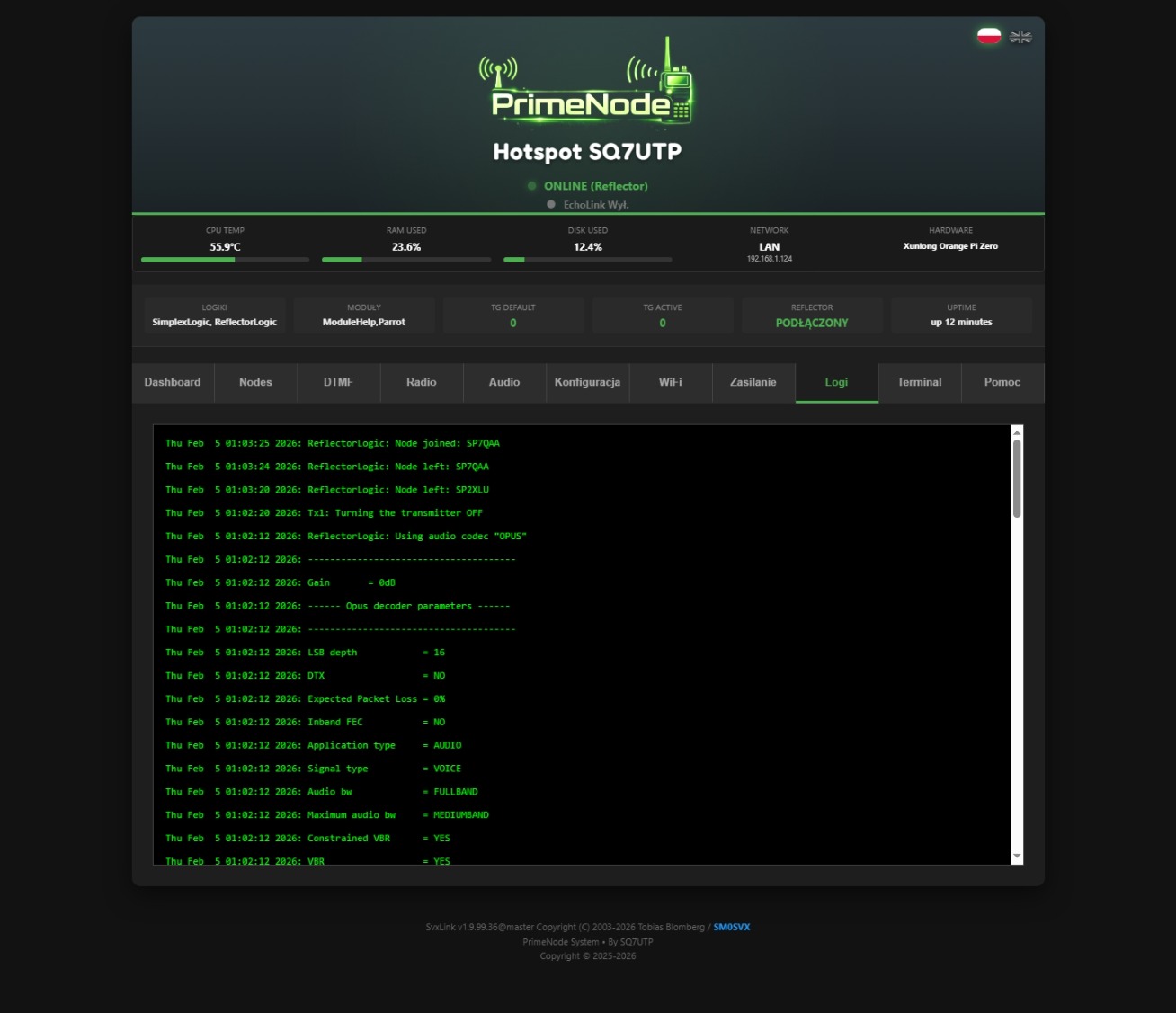The image size is (1176, 1013).
Task: Switch to the WiFi tab
Action: [x=671, y=383]
